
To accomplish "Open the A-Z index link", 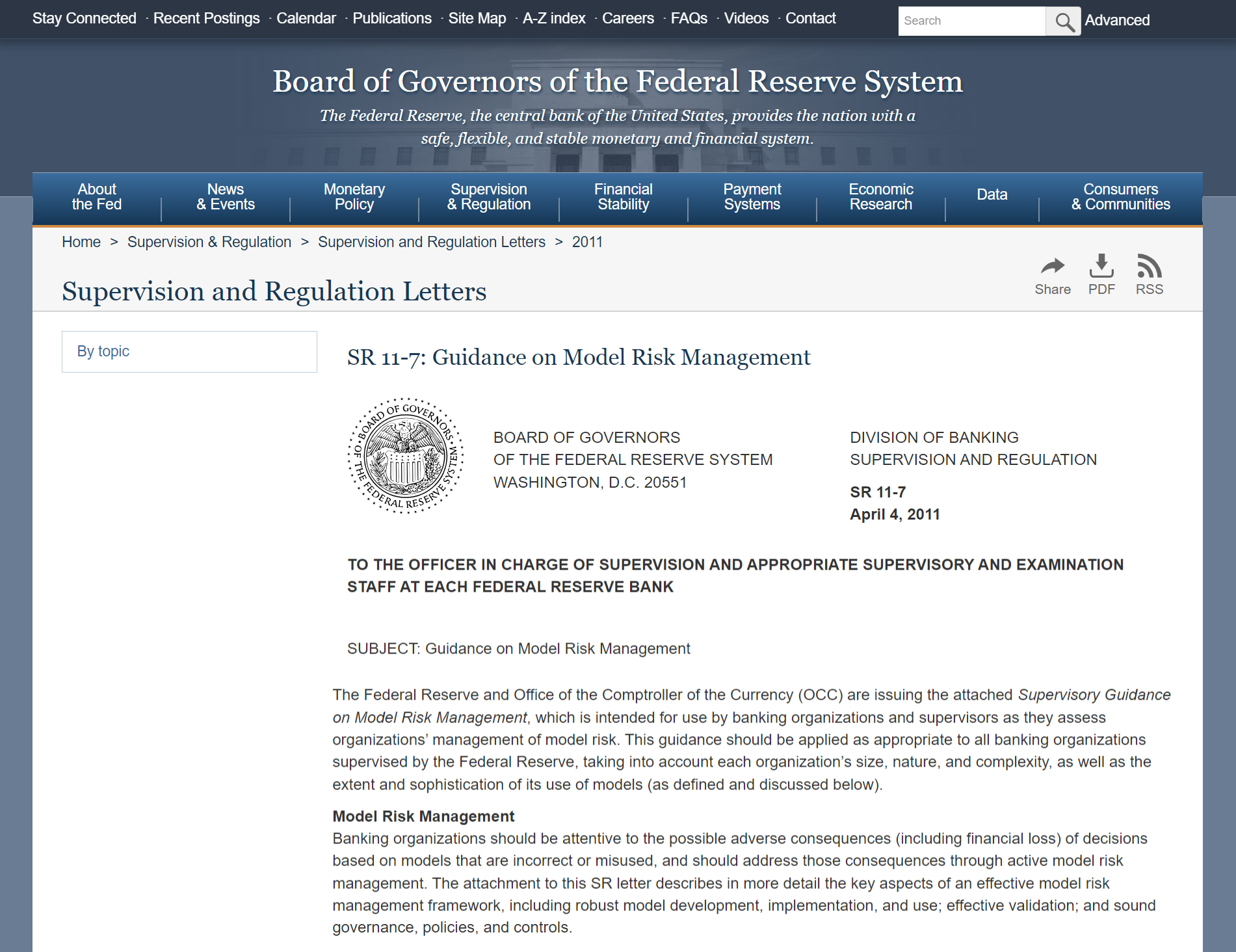I will tap(554, 18).
